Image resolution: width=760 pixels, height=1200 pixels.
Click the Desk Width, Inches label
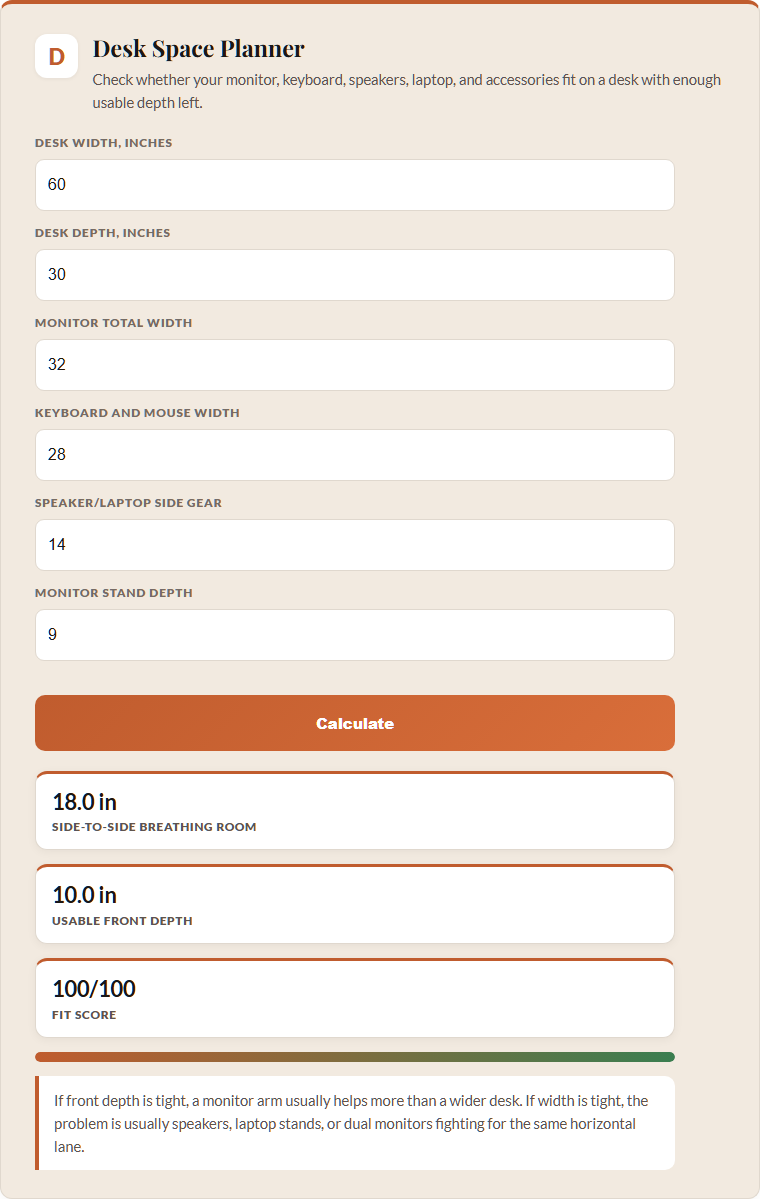coord(103,143)
